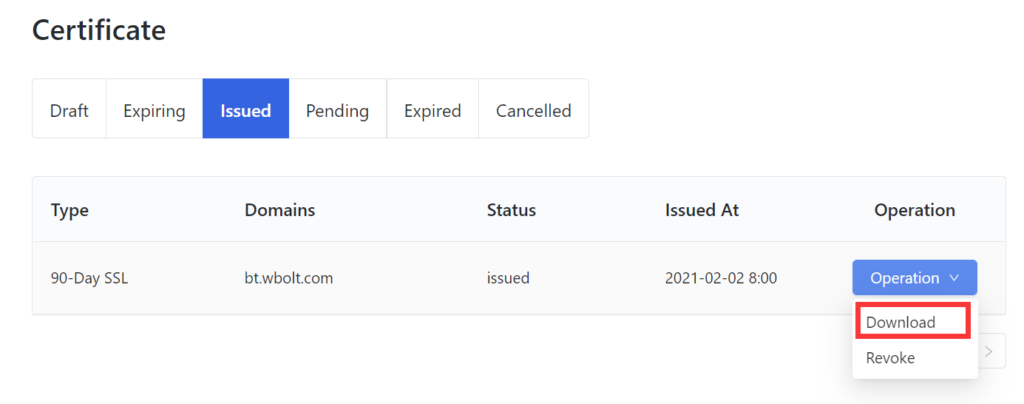Click the bt.wbolt.com domain cell
This screenshot has height=404, width=1024.
pyautogui.click(x=289, y=278)
